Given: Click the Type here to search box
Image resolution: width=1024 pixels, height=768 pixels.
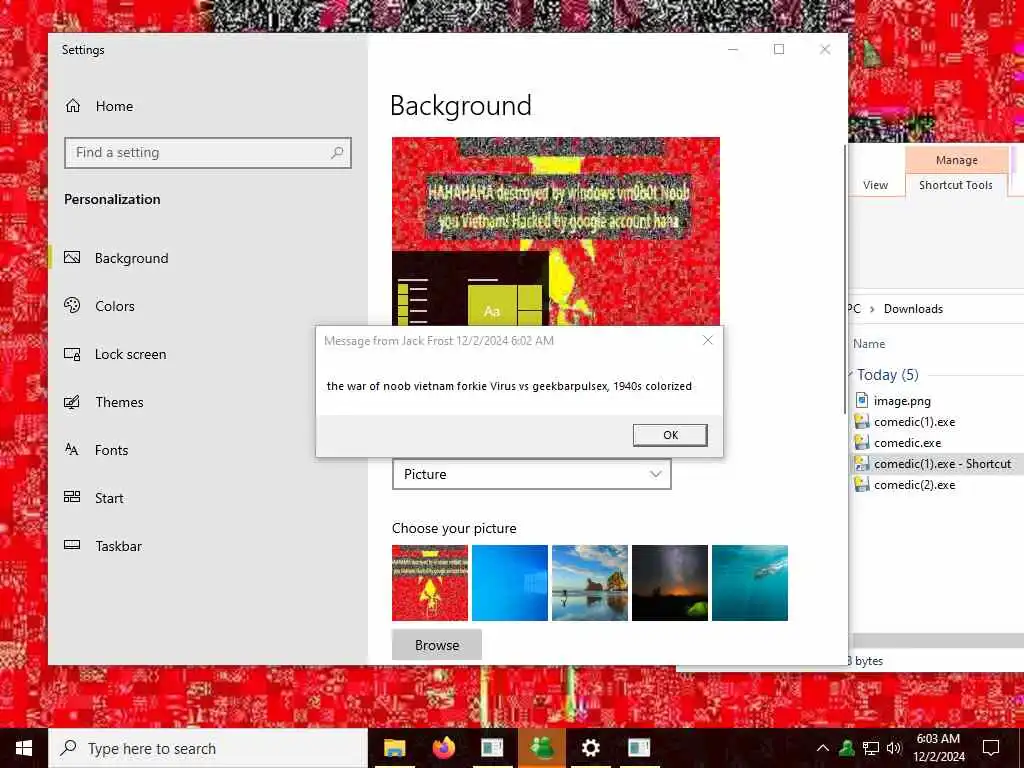Looking at the screenshot, I should tap(208, 748).
